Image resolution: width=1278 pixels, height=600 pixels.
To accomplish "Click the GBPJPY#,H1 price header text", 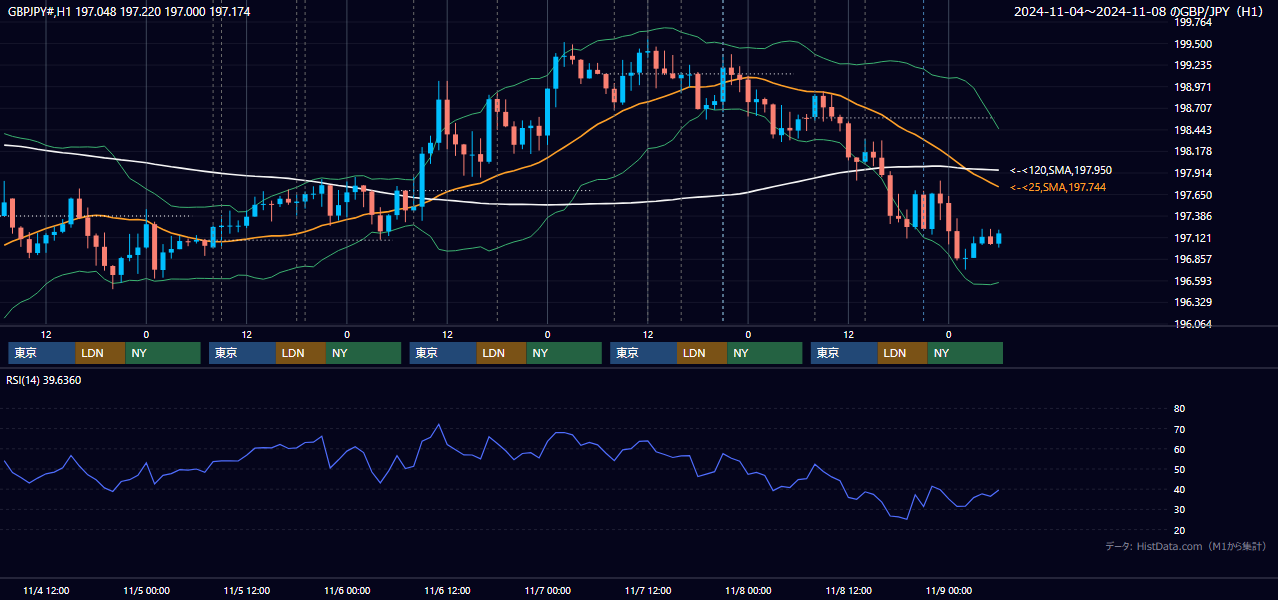I will tap(129, 11).
